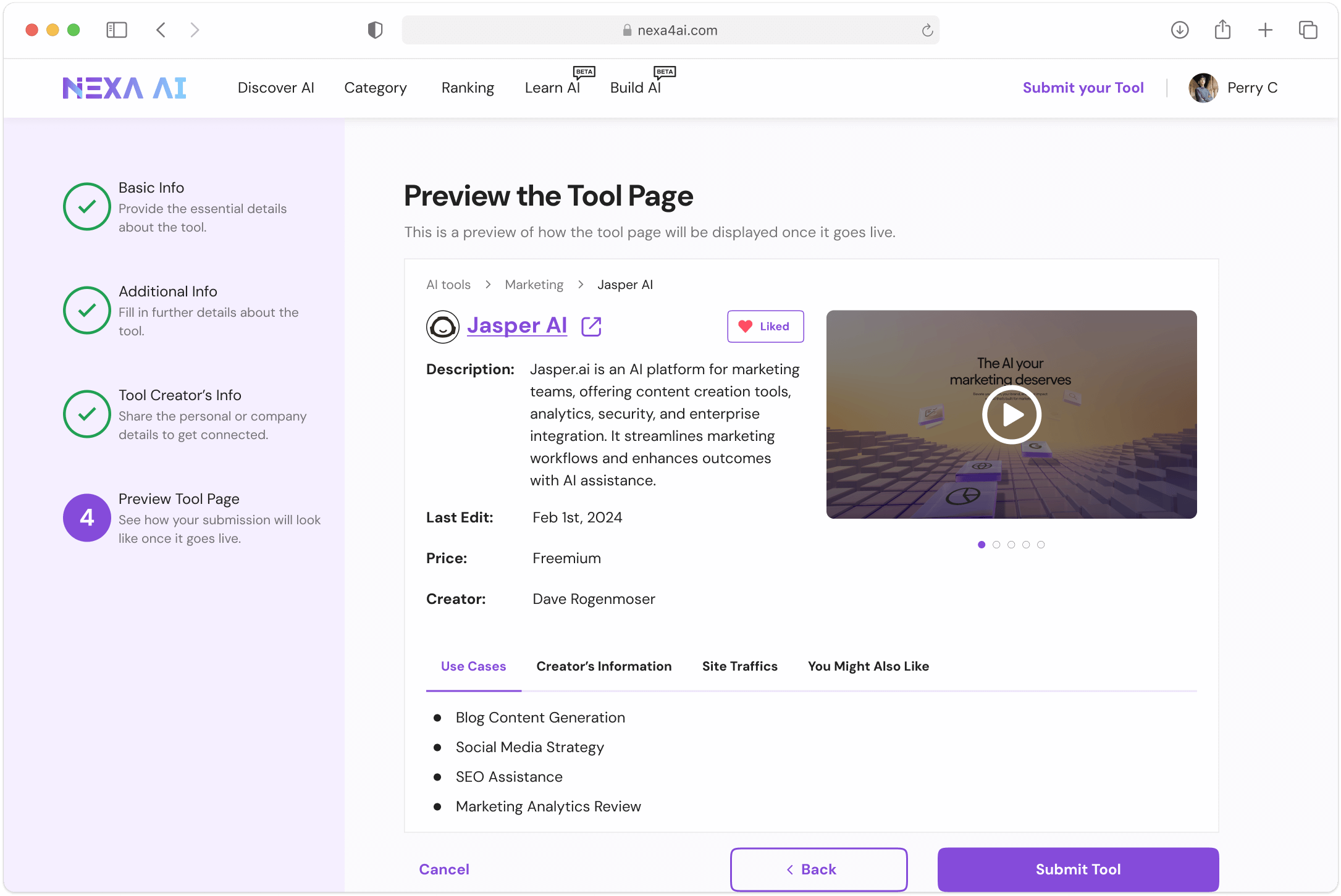The image size is (1341, 896).
Task: Select the second carousel dot
Action: point(996,544)
